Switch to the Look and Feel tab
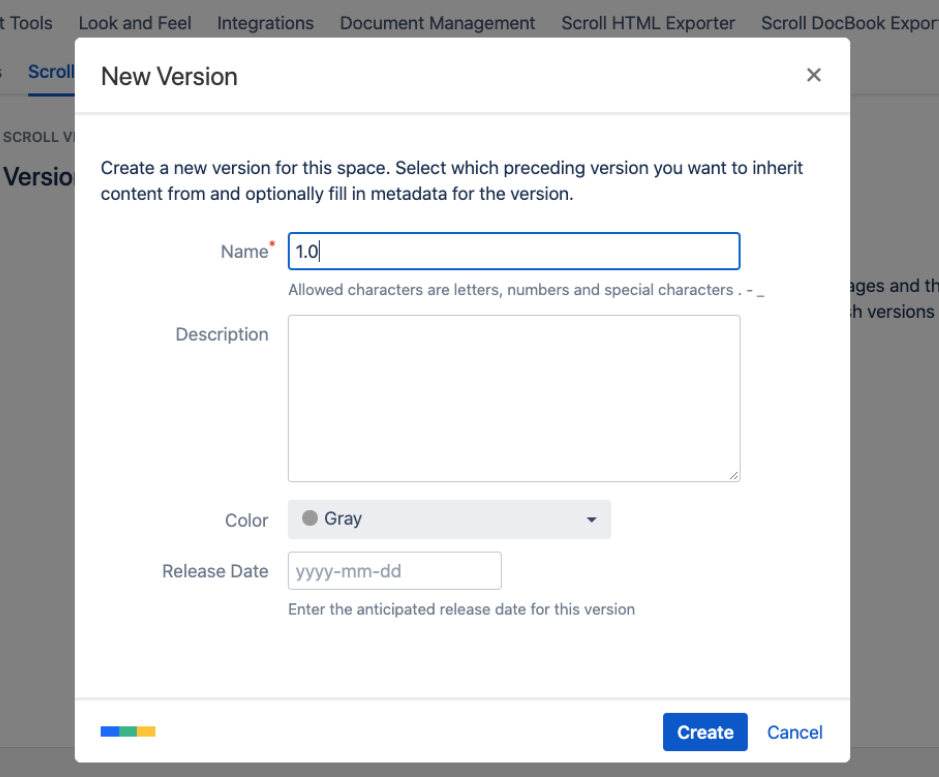 click(135, 22)
